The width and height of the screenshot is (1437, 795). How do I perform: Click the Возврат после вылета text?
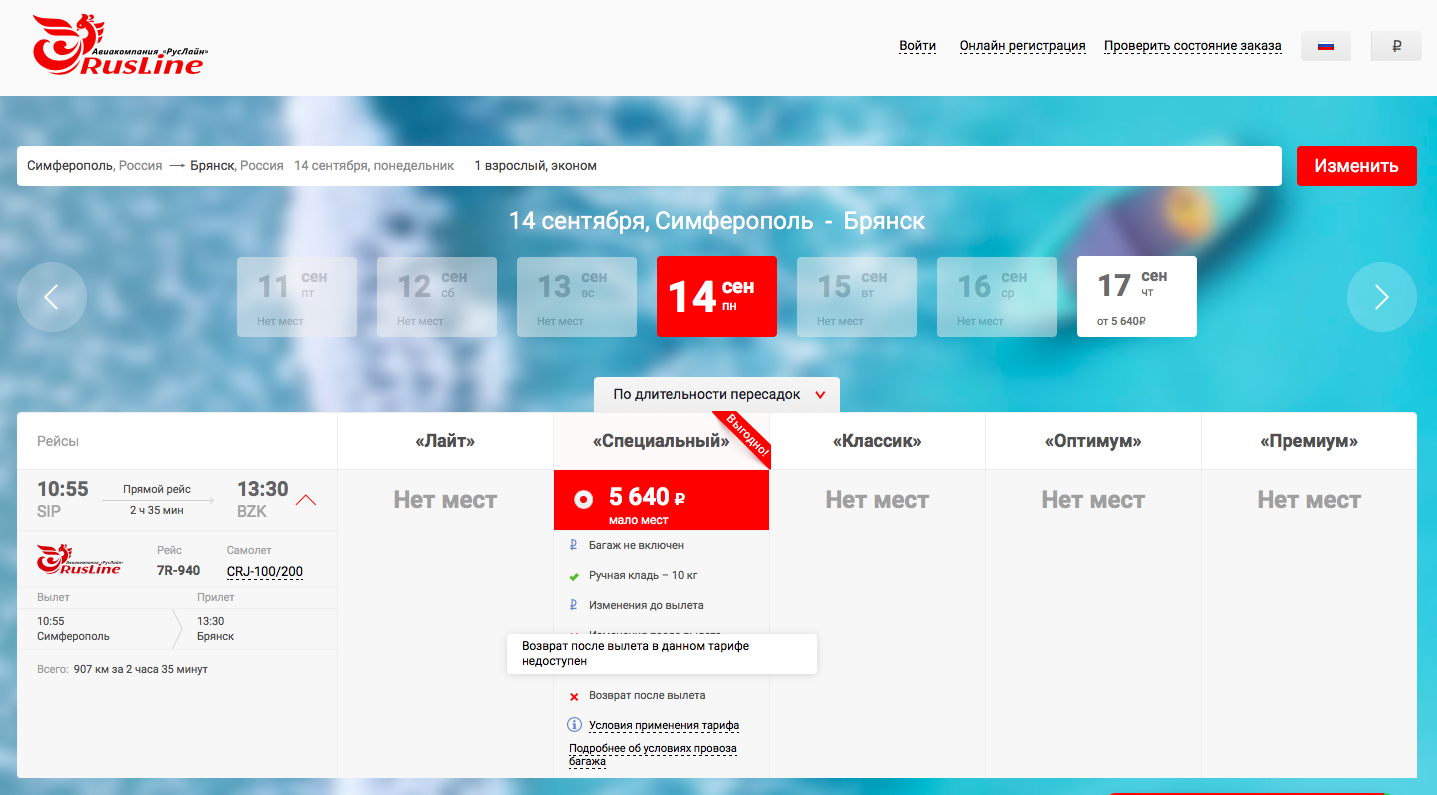(x=647, y=695)
